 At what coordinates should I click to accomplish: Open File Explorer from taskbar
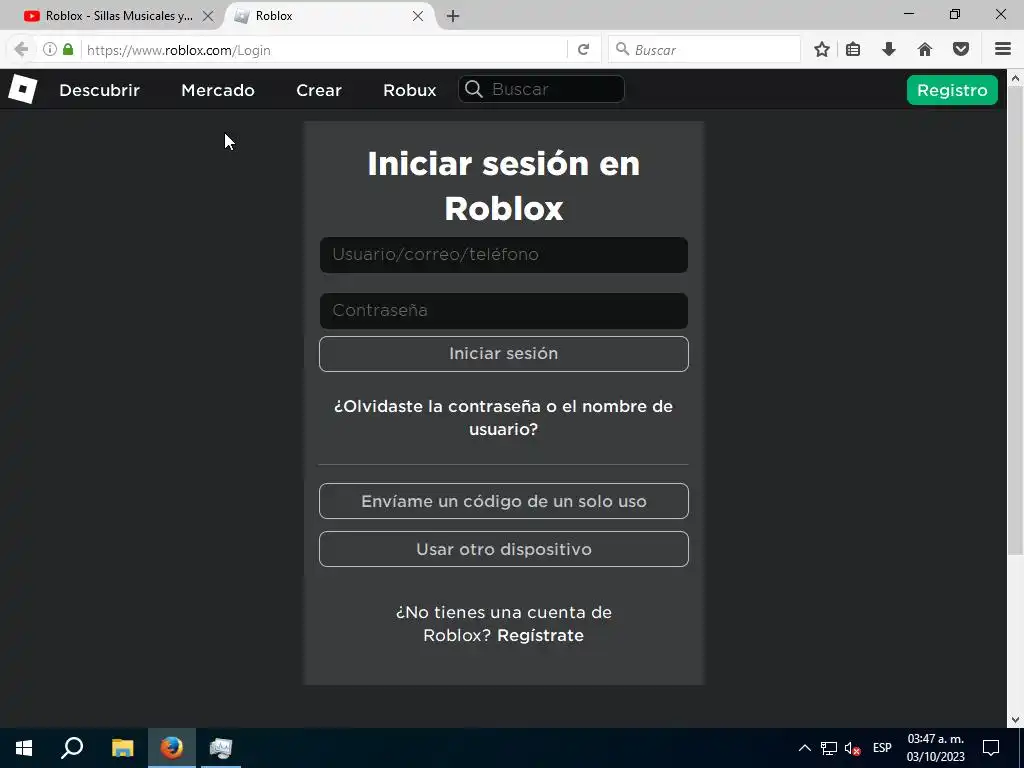tap(122, 748)
